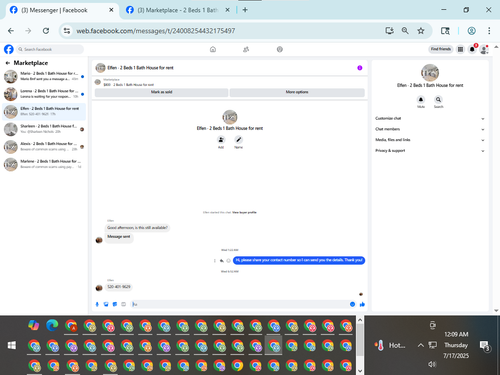The width and height of the screenshot is (500, 375).
Task: Click Efren's chat header title
Action: point(140,68)
